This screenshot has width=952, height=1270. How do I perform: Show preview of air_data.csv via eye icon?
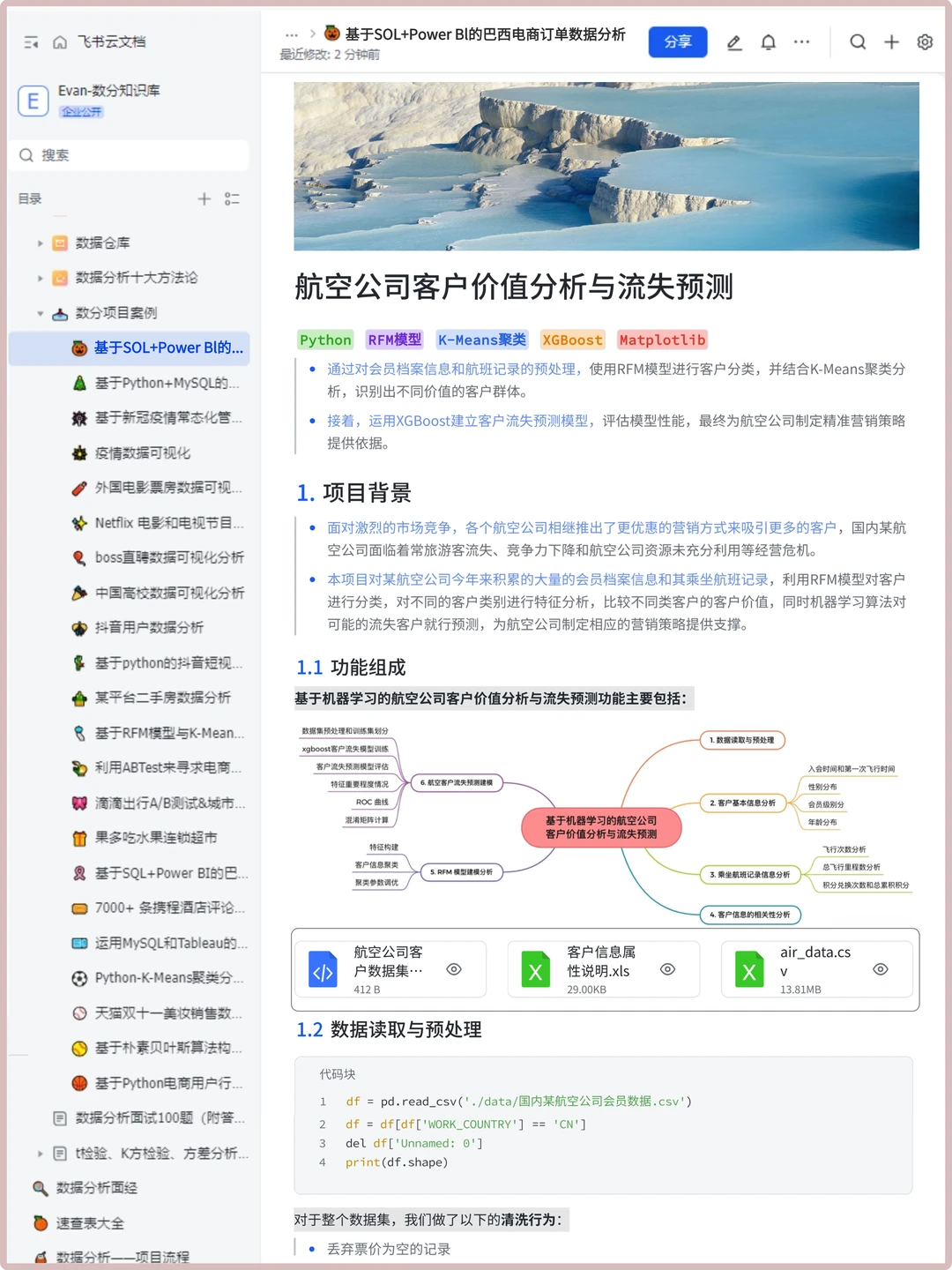(x=880, y=968)
